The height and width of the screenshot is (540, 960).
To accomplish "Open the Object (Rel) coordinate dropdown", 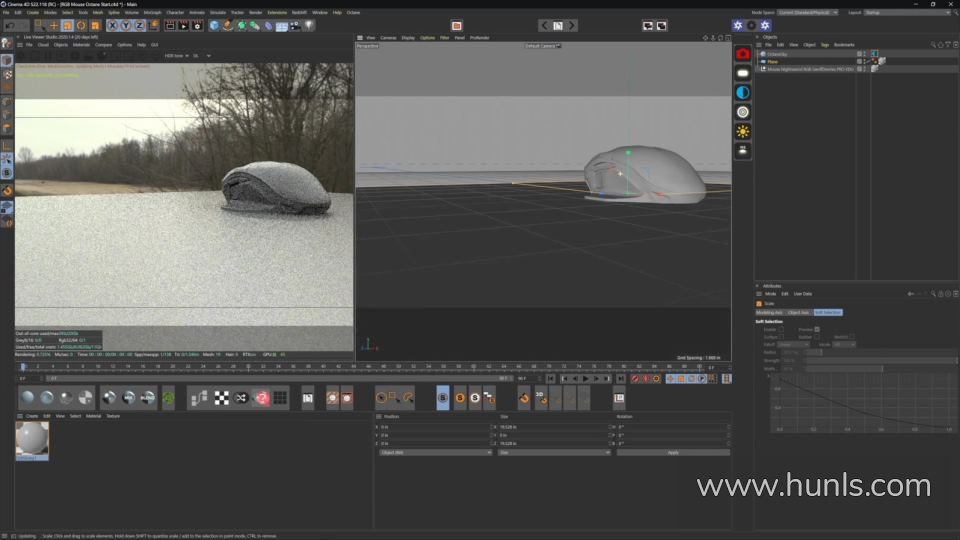I will pyautogui.click(x=435, y=452).
